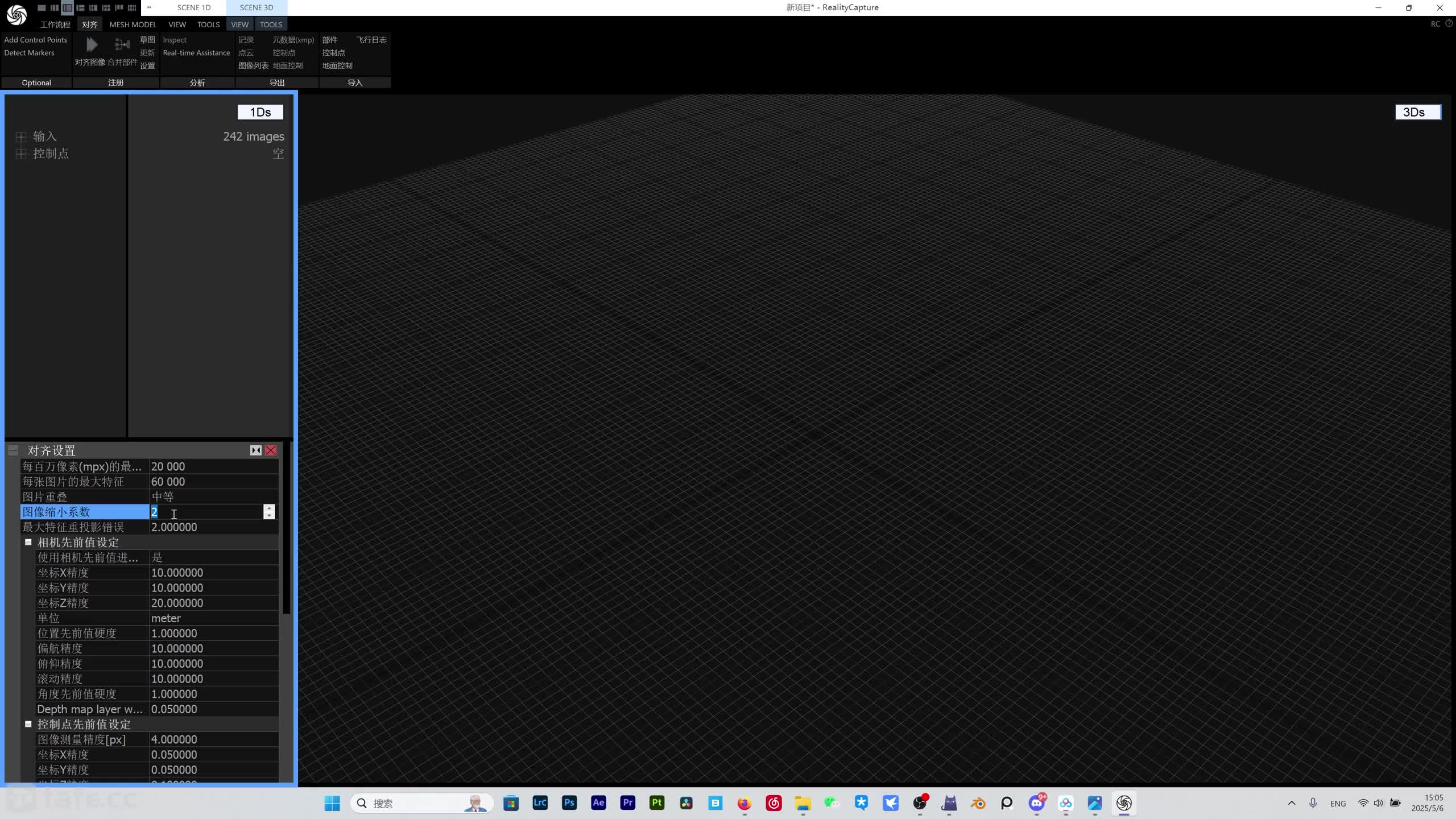Edit the 坐标Z精度 value 20.000000
Viewport: 1456px width, 819px height.
click(214, 603)
